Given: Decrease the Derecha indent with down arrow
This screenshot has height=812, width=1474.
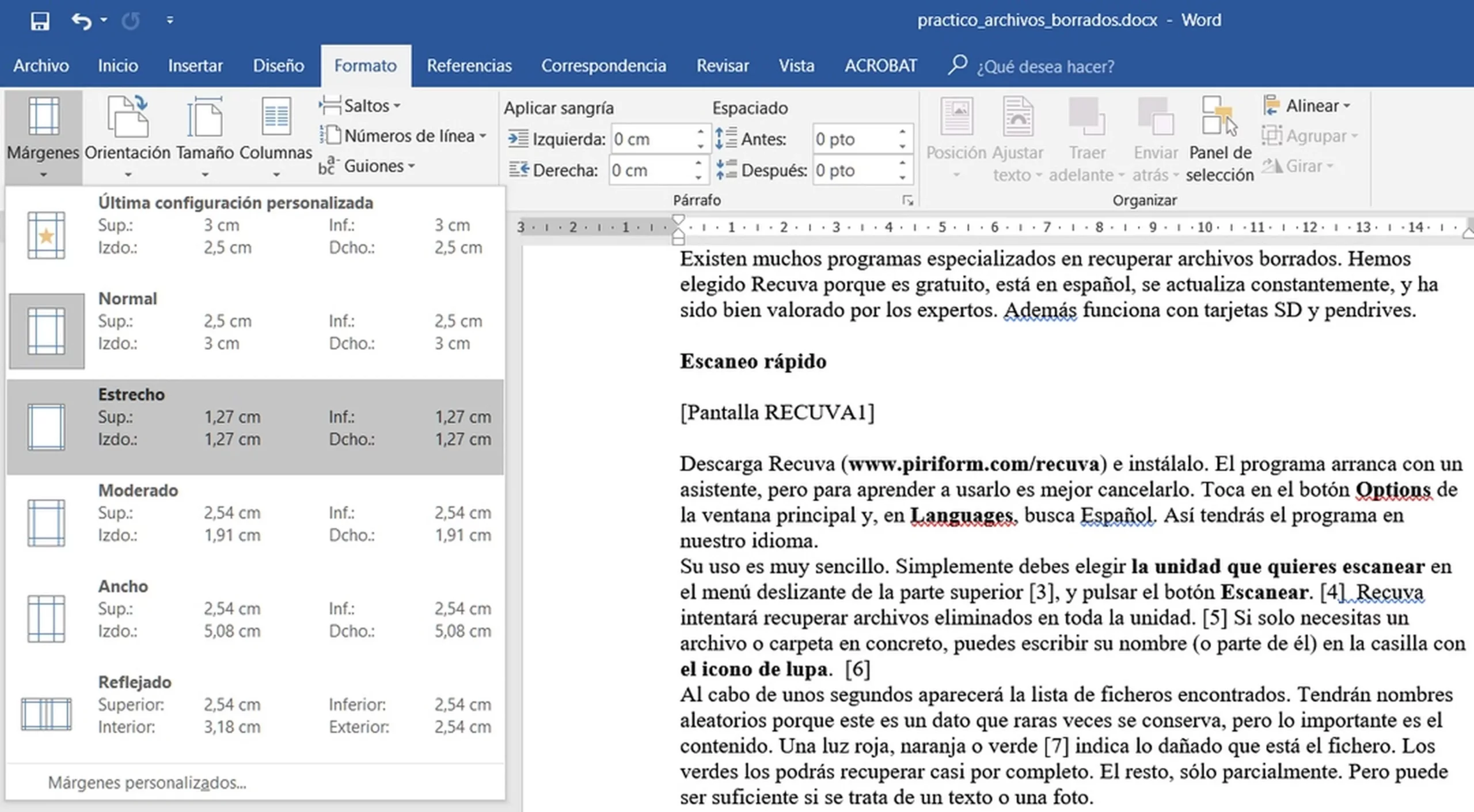Looking at the screenshot, I should point(698,177).
